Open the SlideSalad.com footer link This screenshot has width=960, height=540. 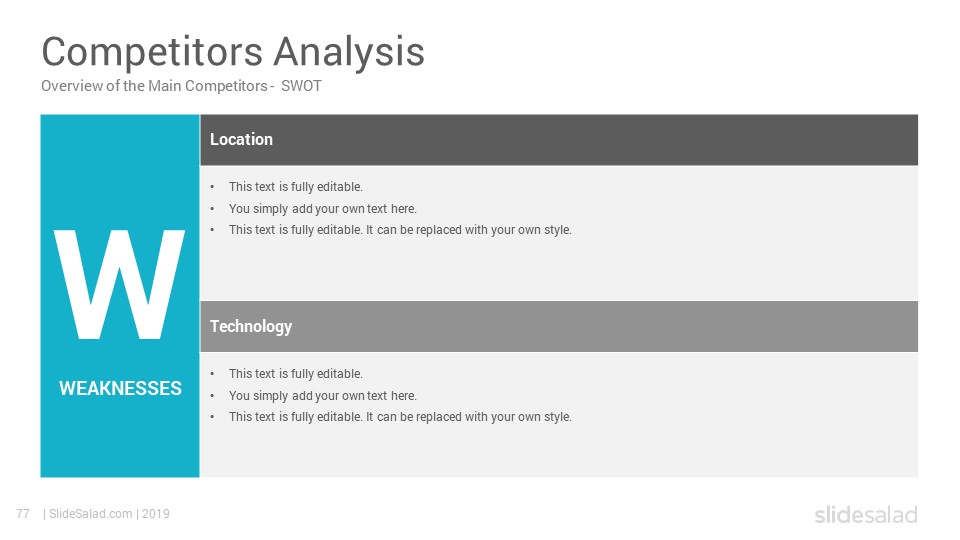[91, 514]
